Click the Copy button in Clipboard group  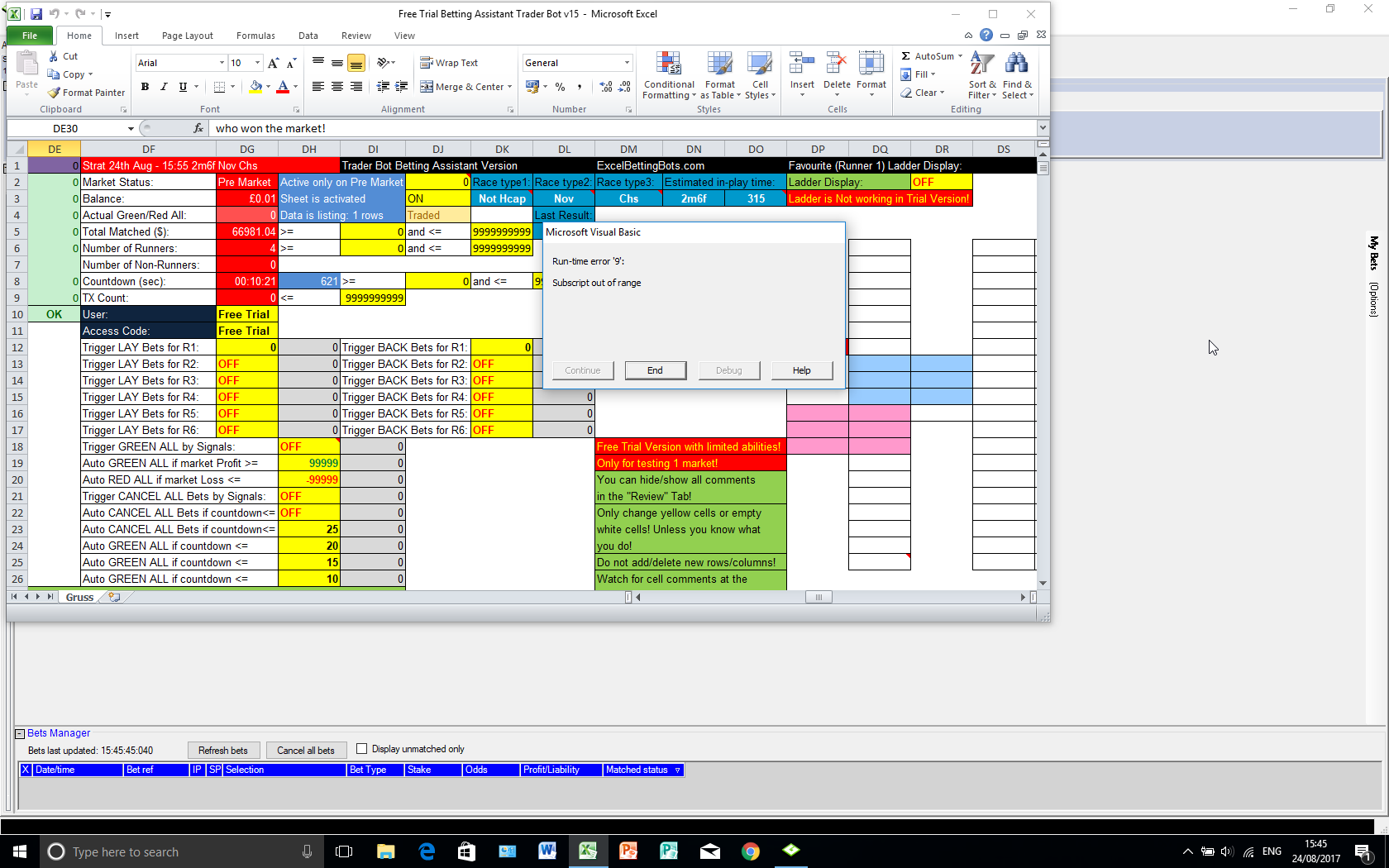69,74
